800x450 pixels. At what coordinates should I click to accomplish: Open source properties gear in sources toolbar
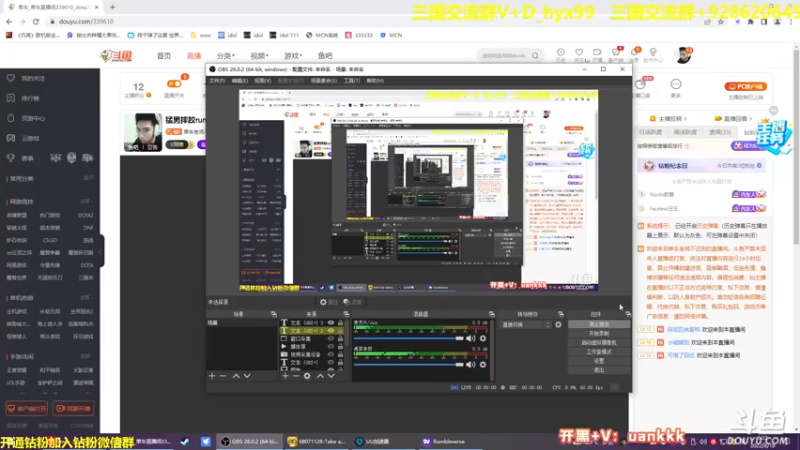click(x=307, y=376)
